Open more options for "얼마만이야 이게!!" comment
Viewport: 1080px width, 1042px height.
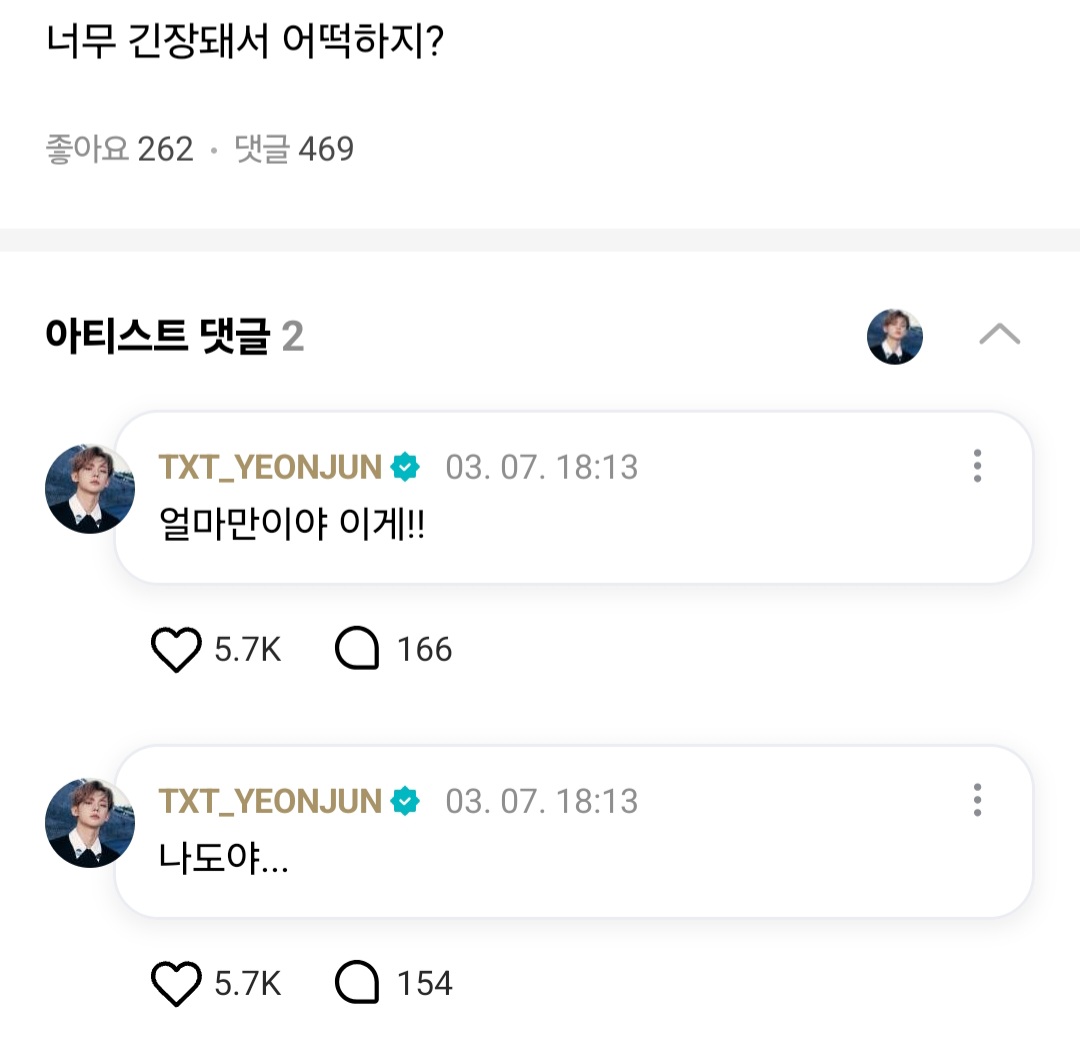(x=977, y=466)
